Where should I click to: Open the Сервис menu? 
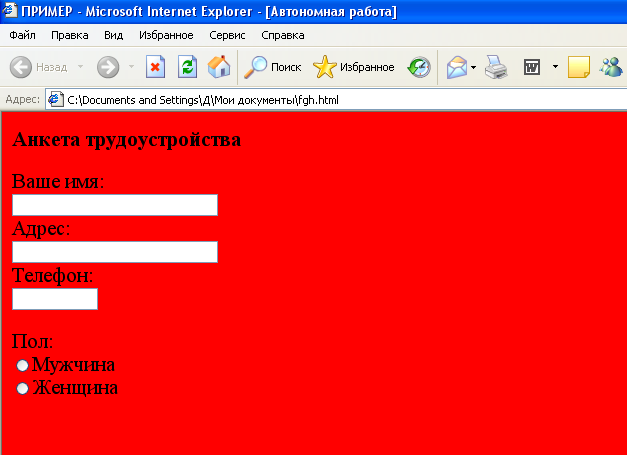[x=227, y=35]
